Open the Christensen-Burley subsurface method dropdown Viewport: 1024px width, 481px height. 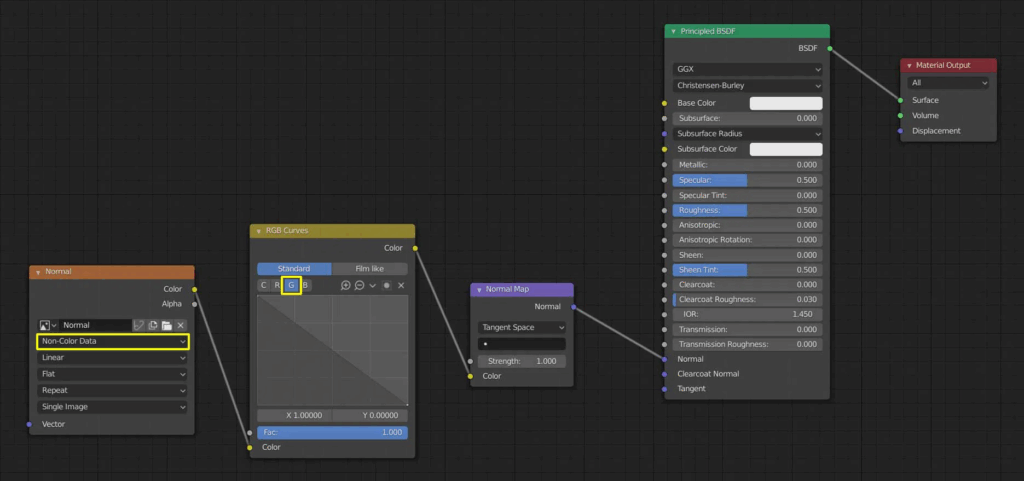point(747,85)
